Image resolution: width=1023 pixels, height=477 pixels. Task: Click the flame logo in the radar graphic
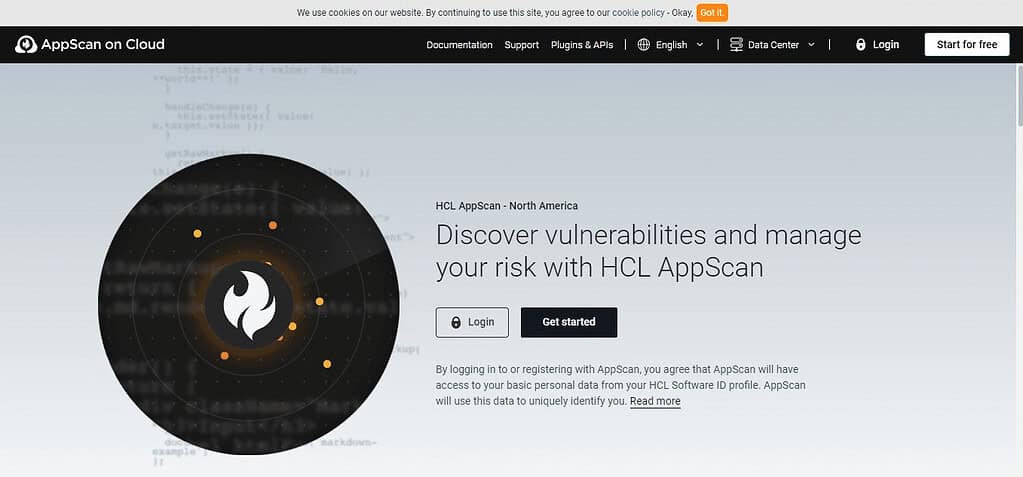coord(249,304)
